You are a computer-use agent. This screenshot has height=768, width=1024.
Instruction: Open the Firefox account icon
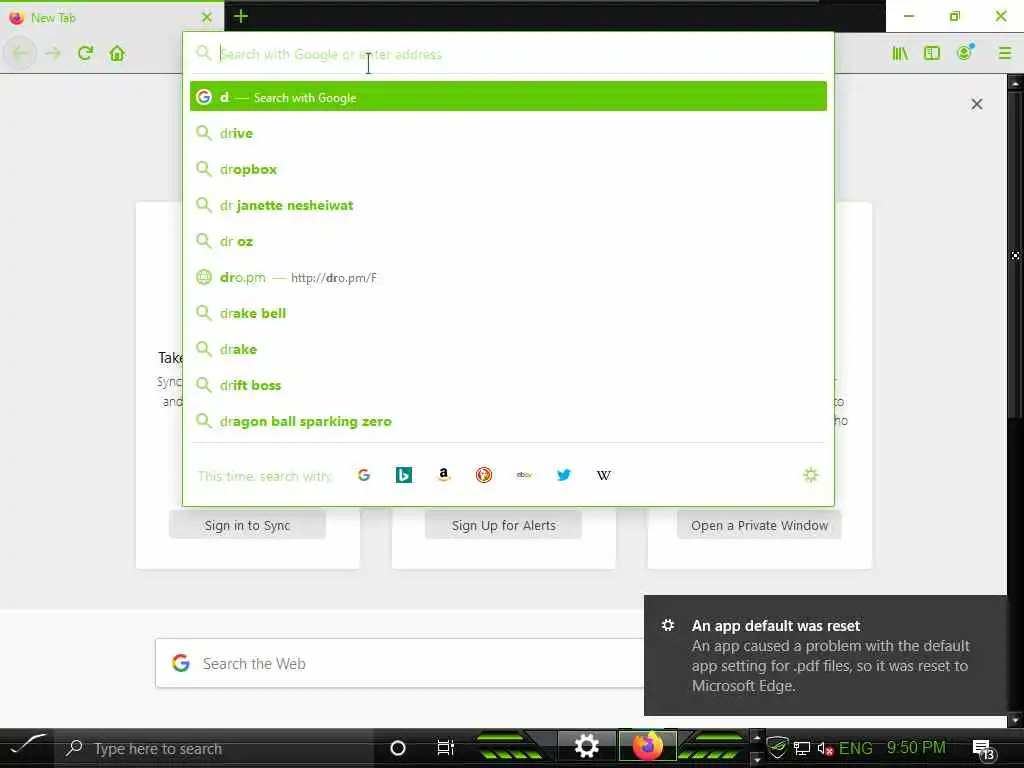[965, 53]
